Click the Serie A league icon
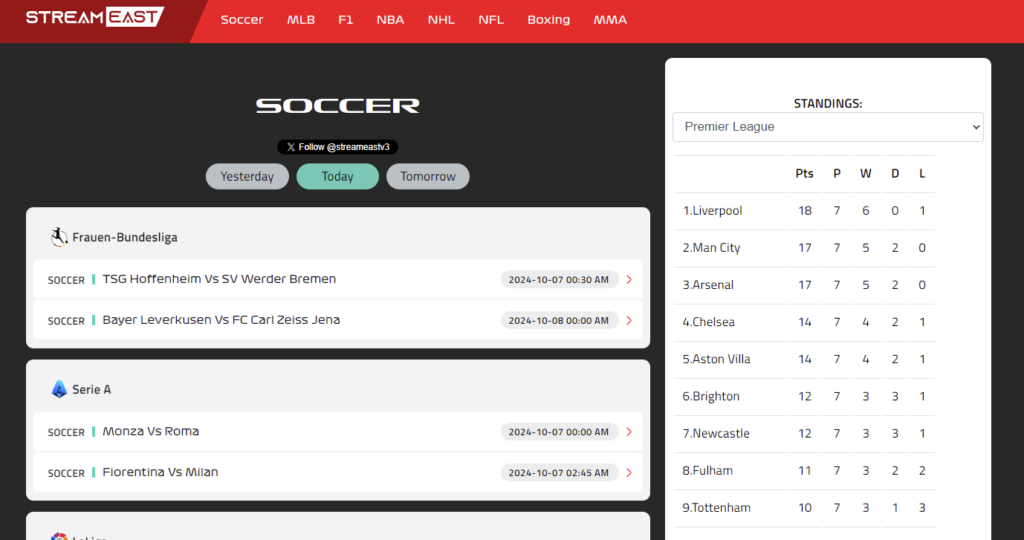The width and height of the screenshot is (1024, 540). click(x=59, y=389)
